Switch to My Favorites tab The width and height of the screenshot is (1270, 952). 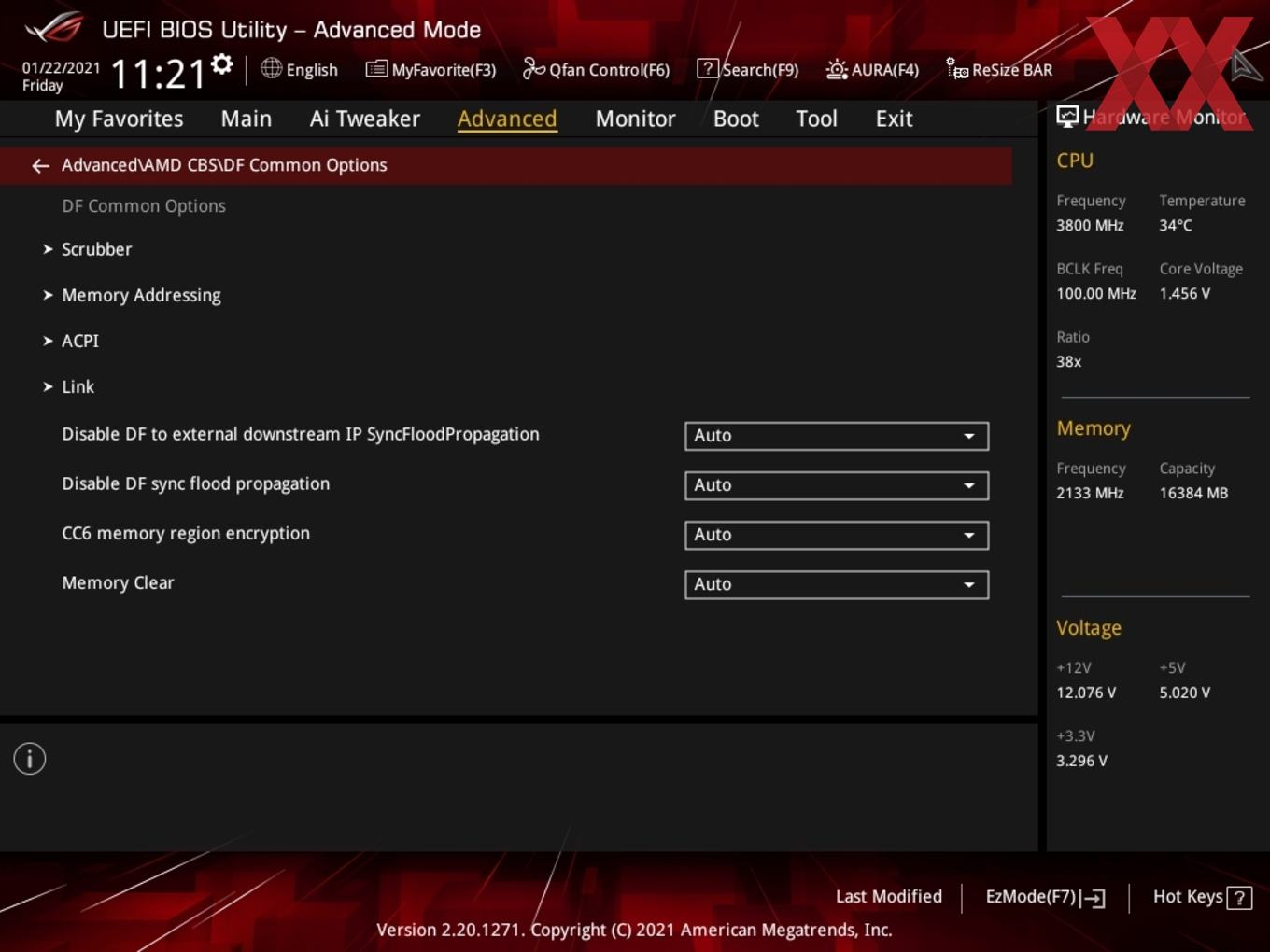[119, 119]
